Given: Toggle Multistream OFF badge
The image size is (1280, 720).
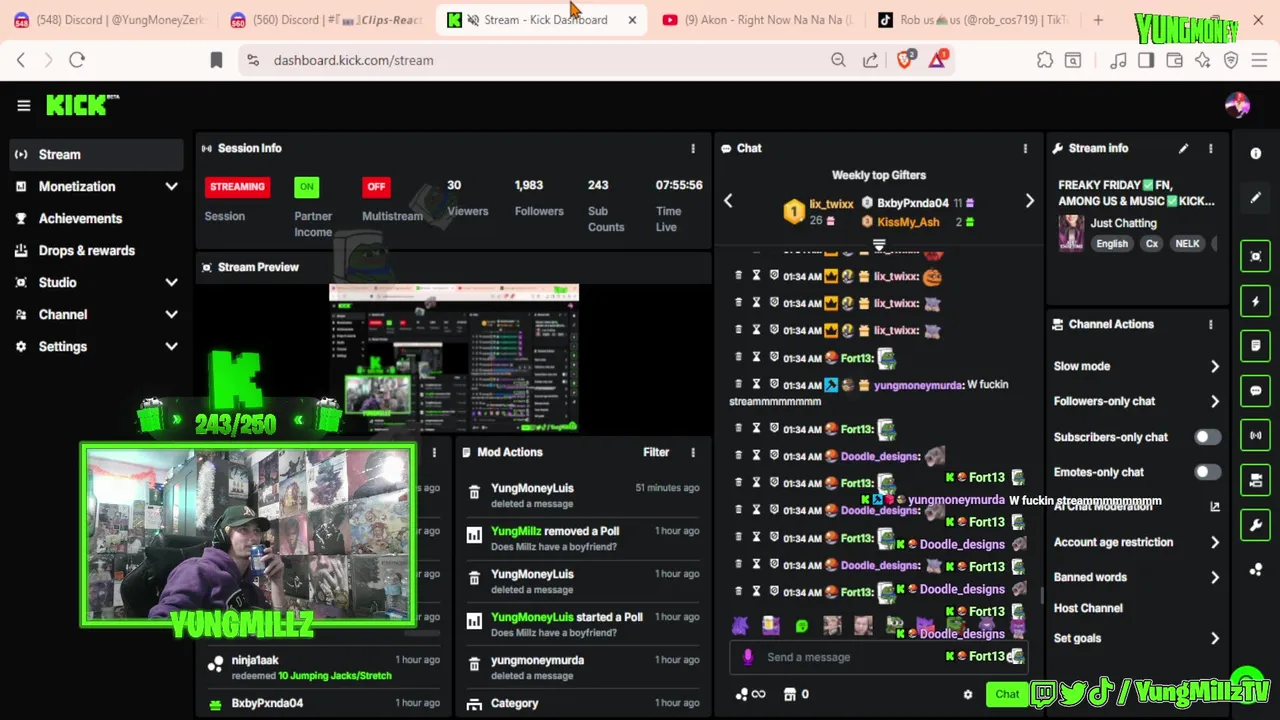Looking at the screenshot, I should click(376, 187).
